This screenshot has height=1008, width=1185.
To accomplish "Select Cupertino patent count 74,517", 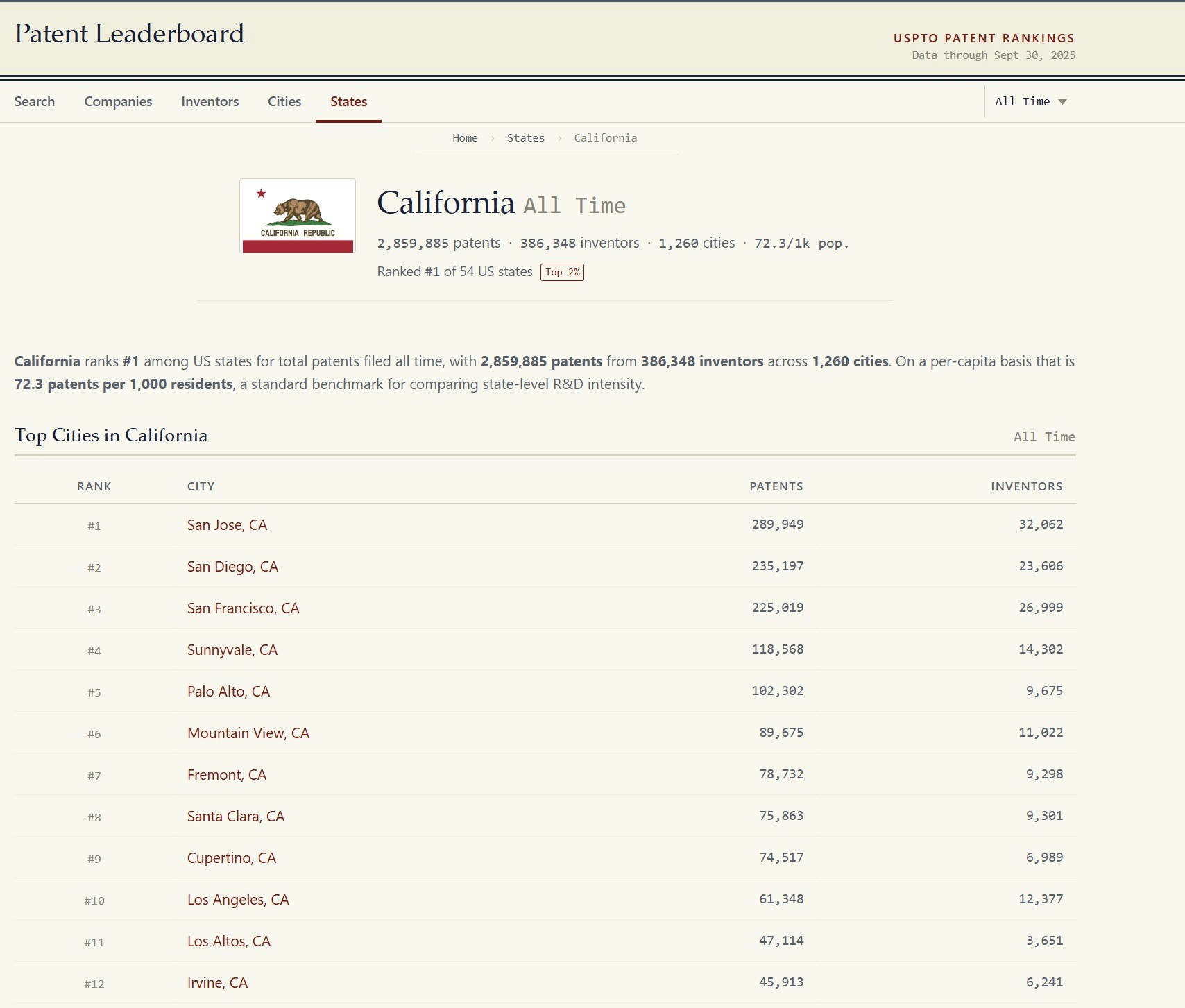I will (x=781, y=857).
